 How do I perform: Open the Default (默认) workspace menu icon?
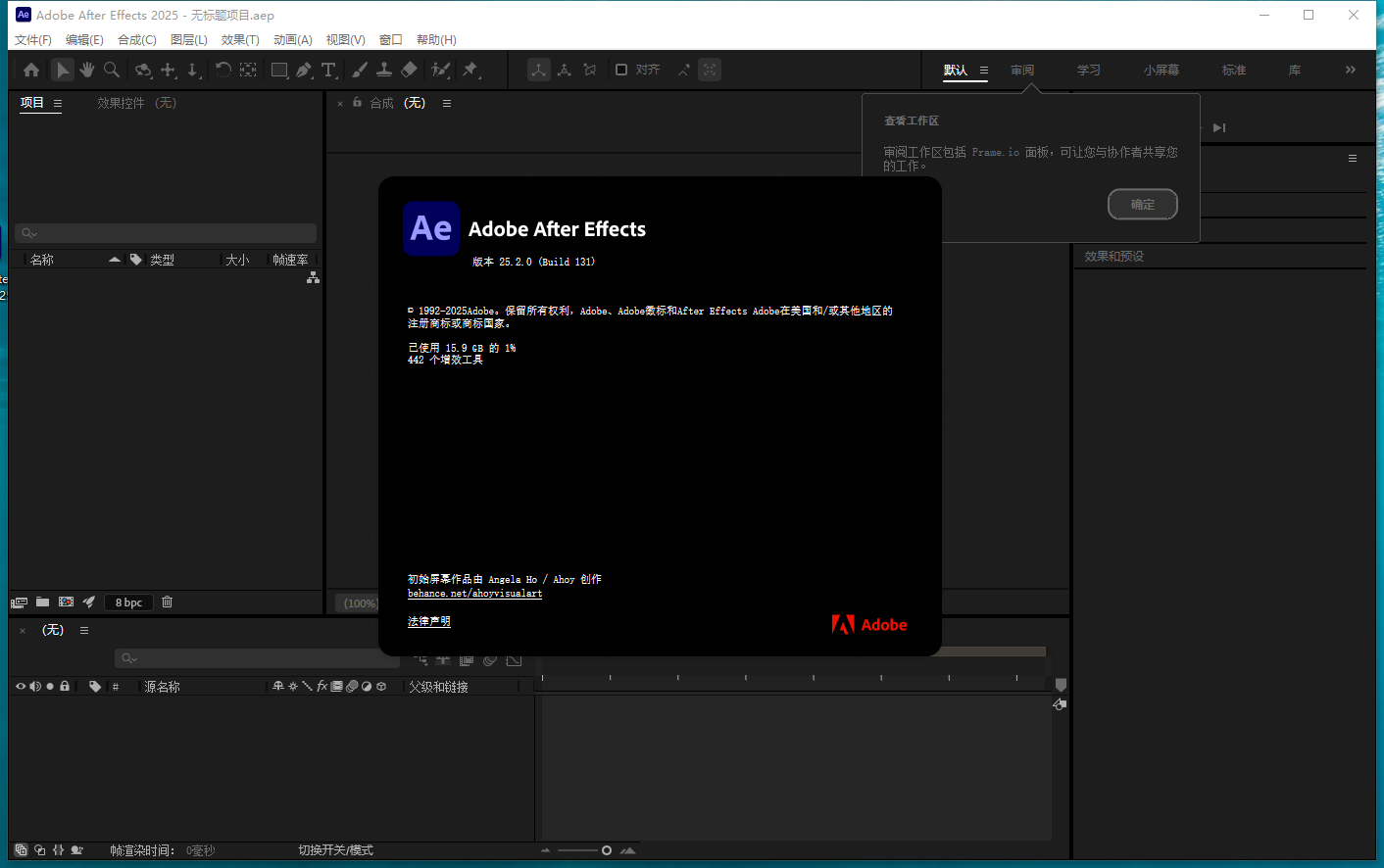coord(984,71)
